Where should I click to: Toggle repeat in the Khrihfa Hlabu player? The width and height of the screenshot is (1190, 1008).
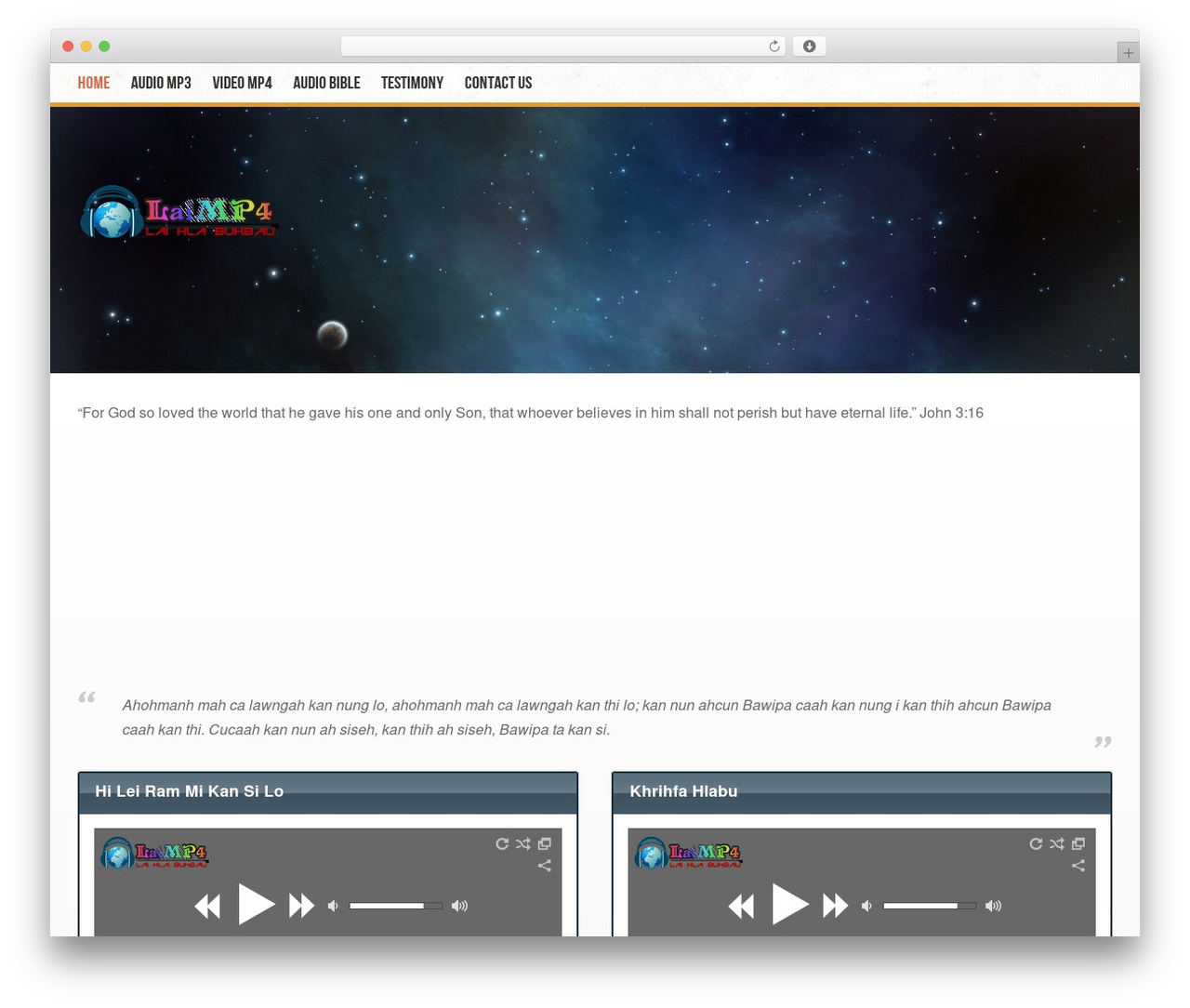click(1036, 843)
